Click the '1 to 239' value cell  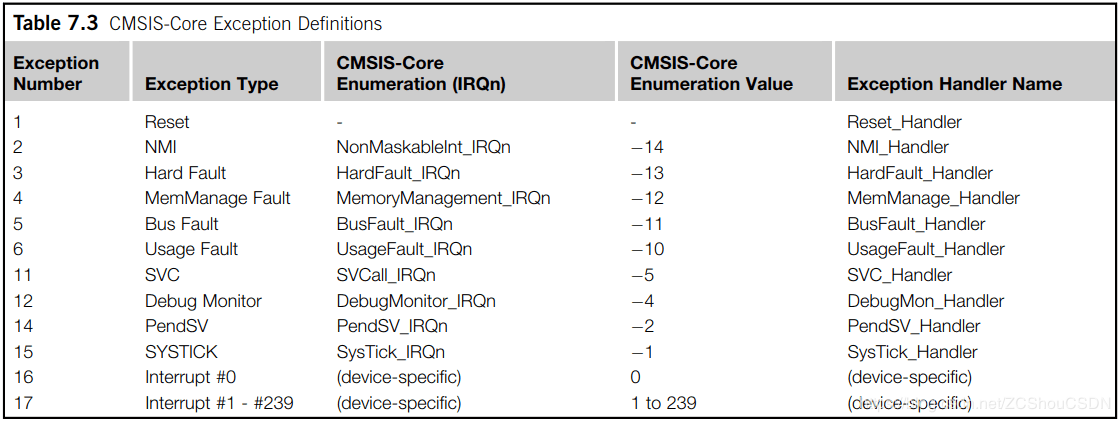click(663, 403)
